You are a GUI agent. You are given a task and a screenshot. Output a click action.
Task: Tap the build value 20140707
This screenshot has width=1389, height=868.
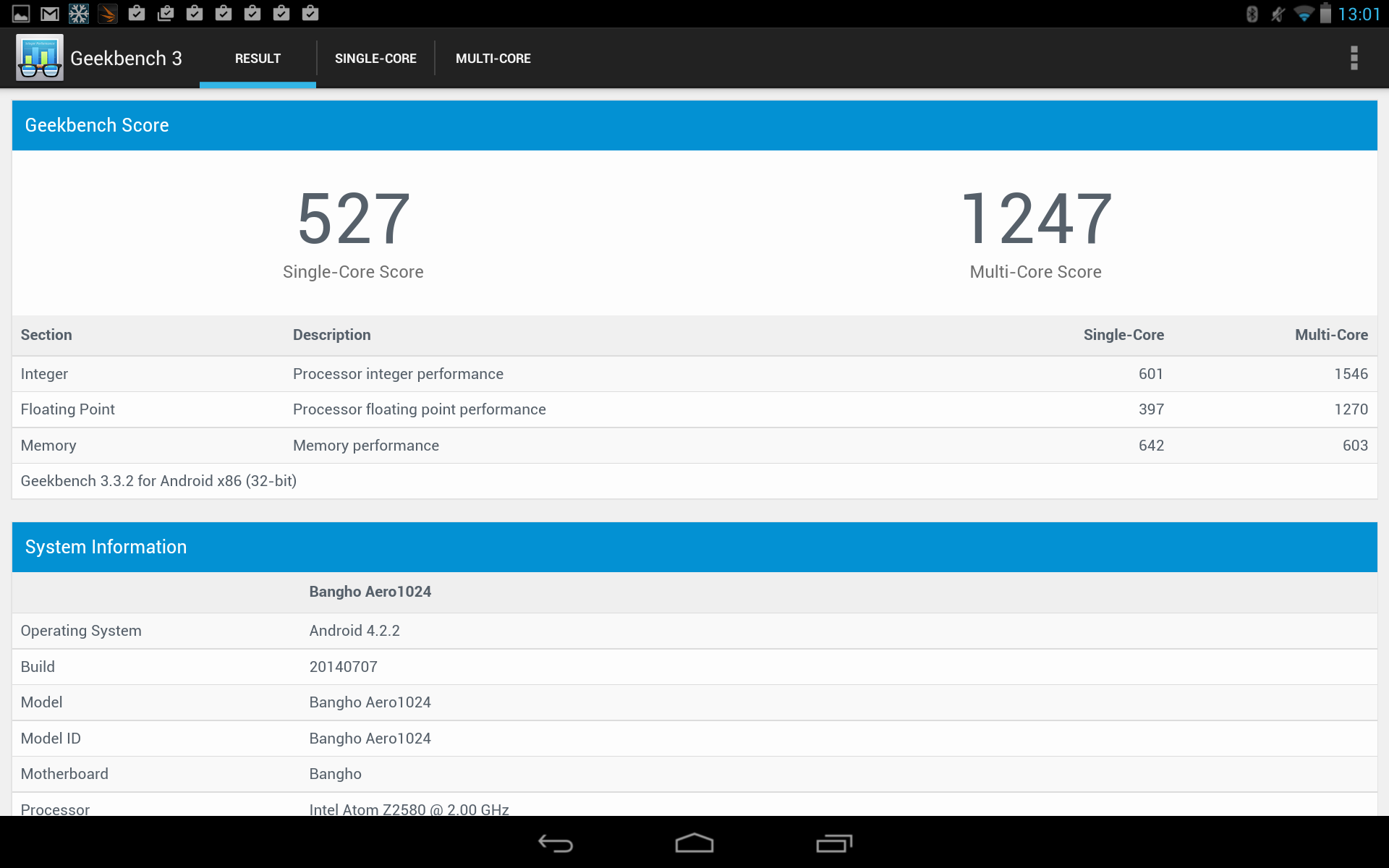(x=344, y=667)
